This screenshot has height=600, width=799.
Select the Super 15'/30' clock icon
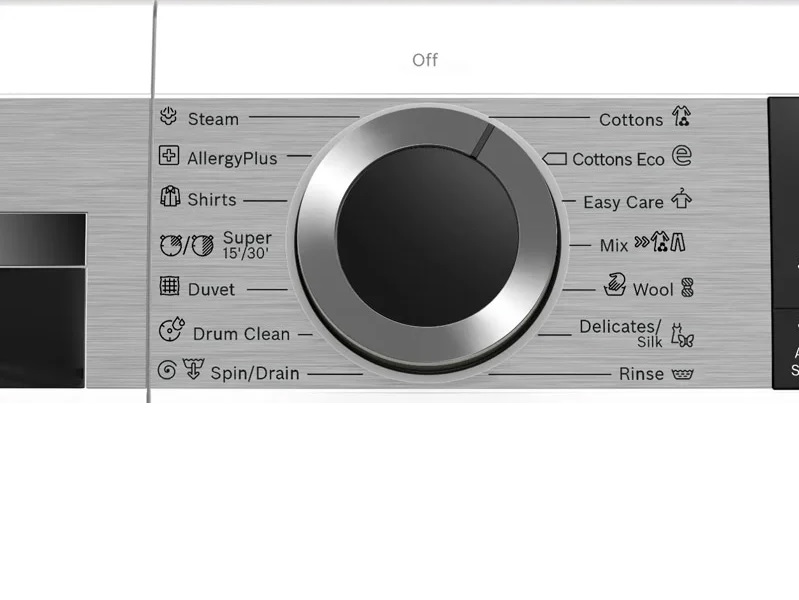point(187,245)
